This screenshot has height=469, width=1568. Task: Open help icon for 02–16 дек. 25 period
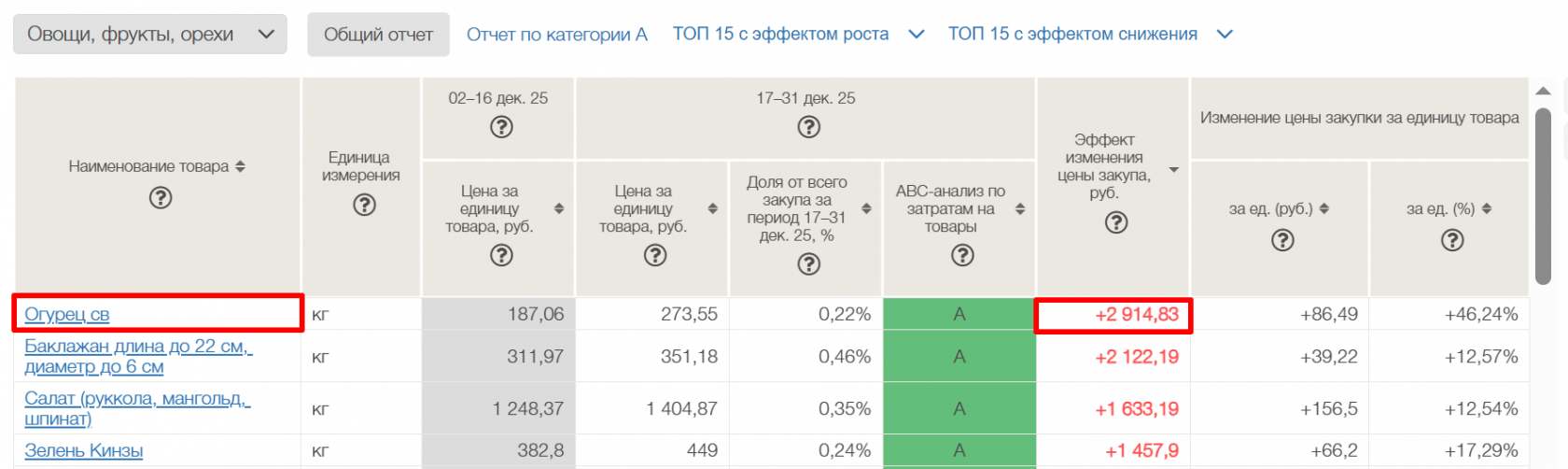[501, 127]
